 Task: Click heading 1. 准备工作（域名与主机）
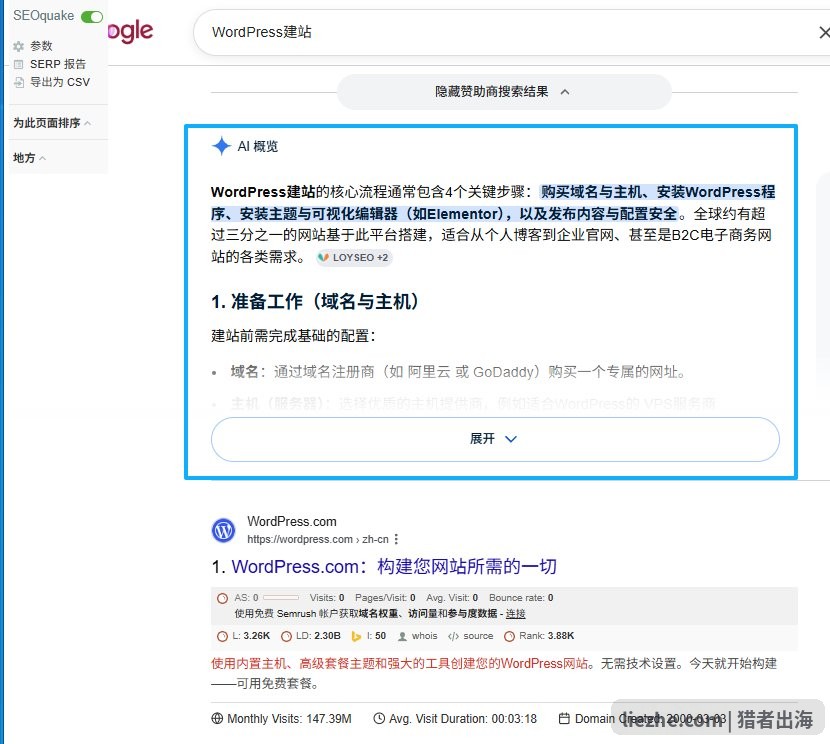pos(315,302)
